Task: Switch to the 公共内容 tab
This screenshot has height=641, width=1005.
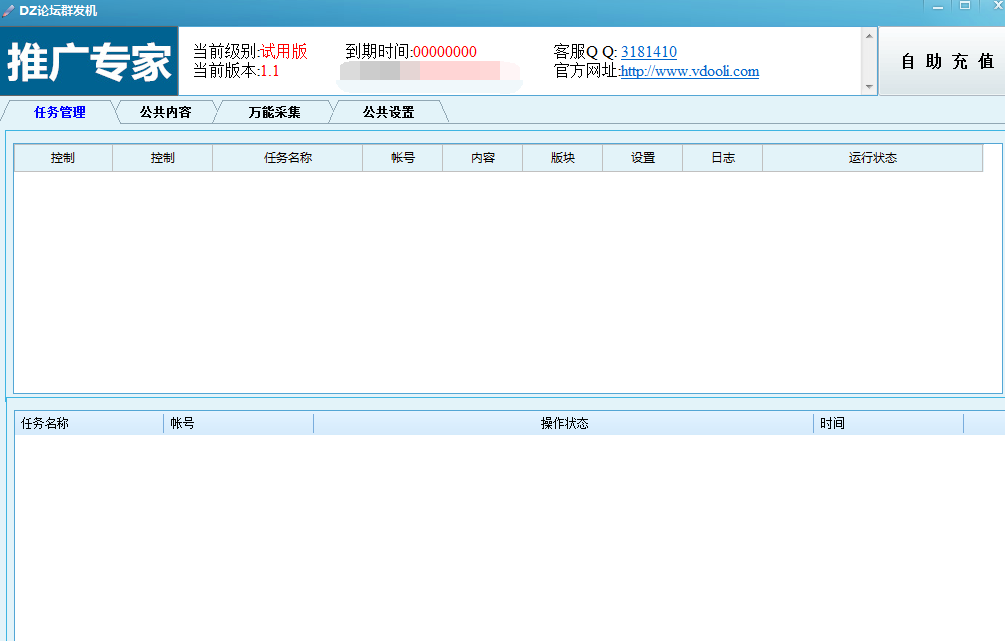Action: (163, 112)
